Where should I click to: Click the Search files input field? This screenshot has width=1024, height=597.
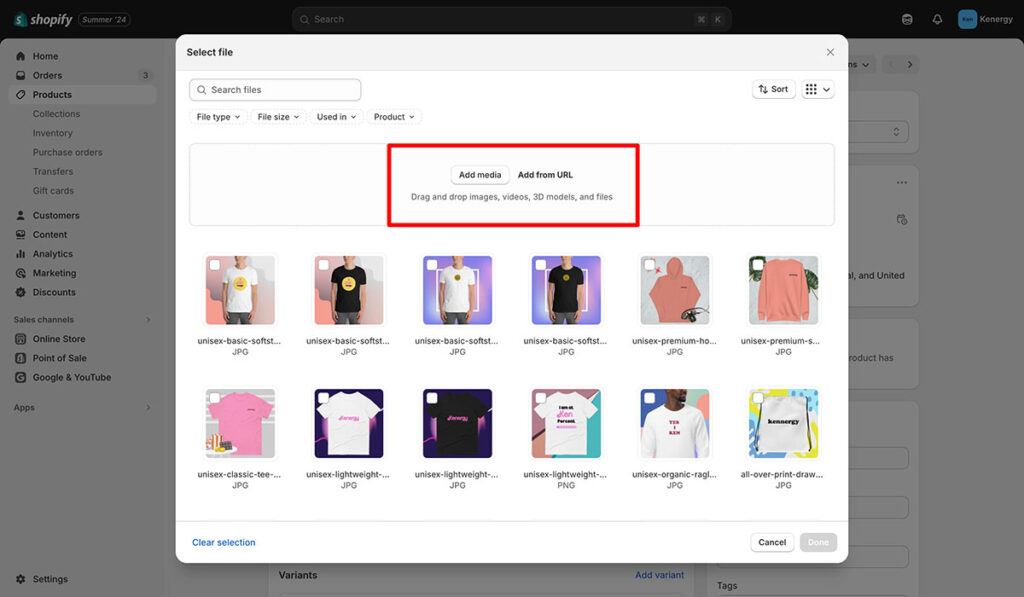click(x=280, y=90)
